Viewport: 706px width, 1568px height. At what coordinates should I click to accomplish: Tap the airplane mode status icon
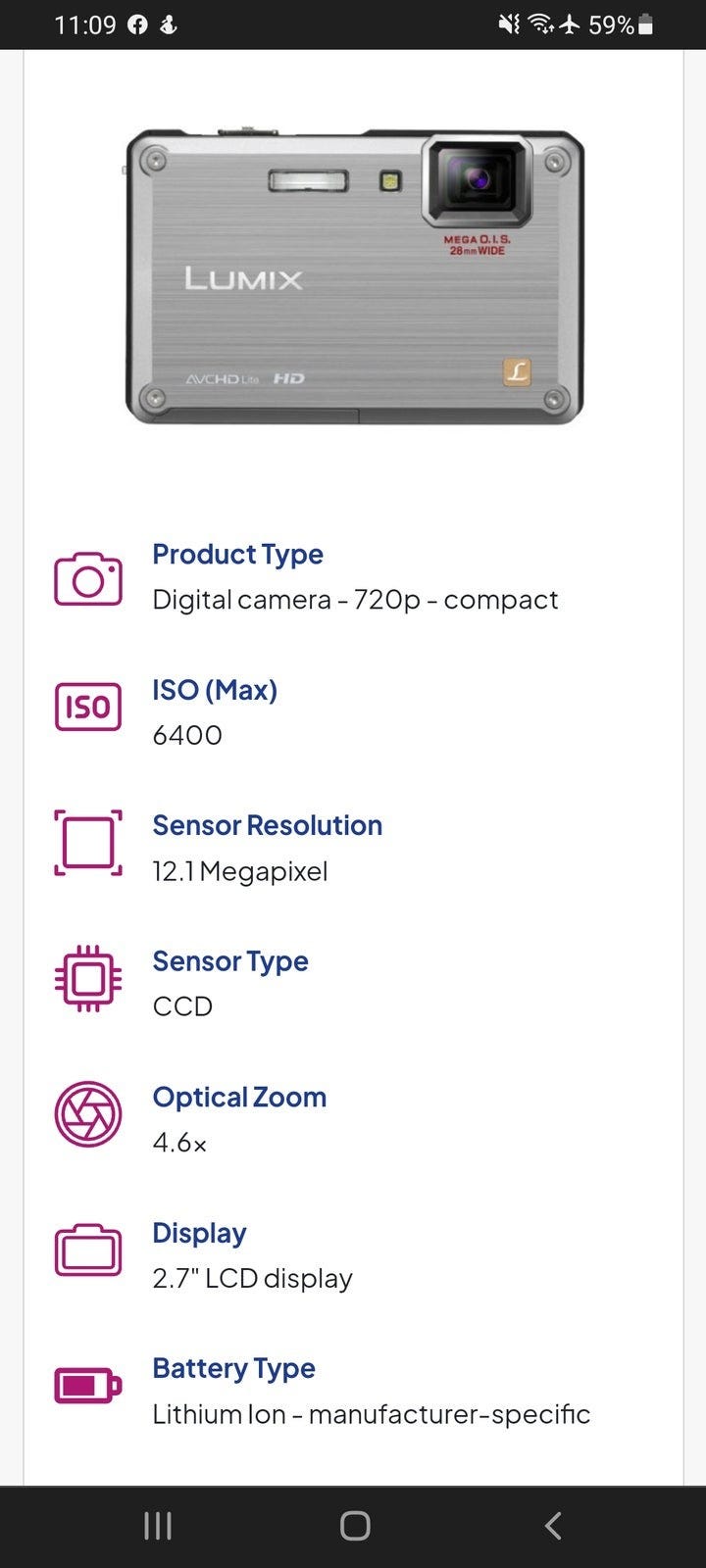(570, 24)
